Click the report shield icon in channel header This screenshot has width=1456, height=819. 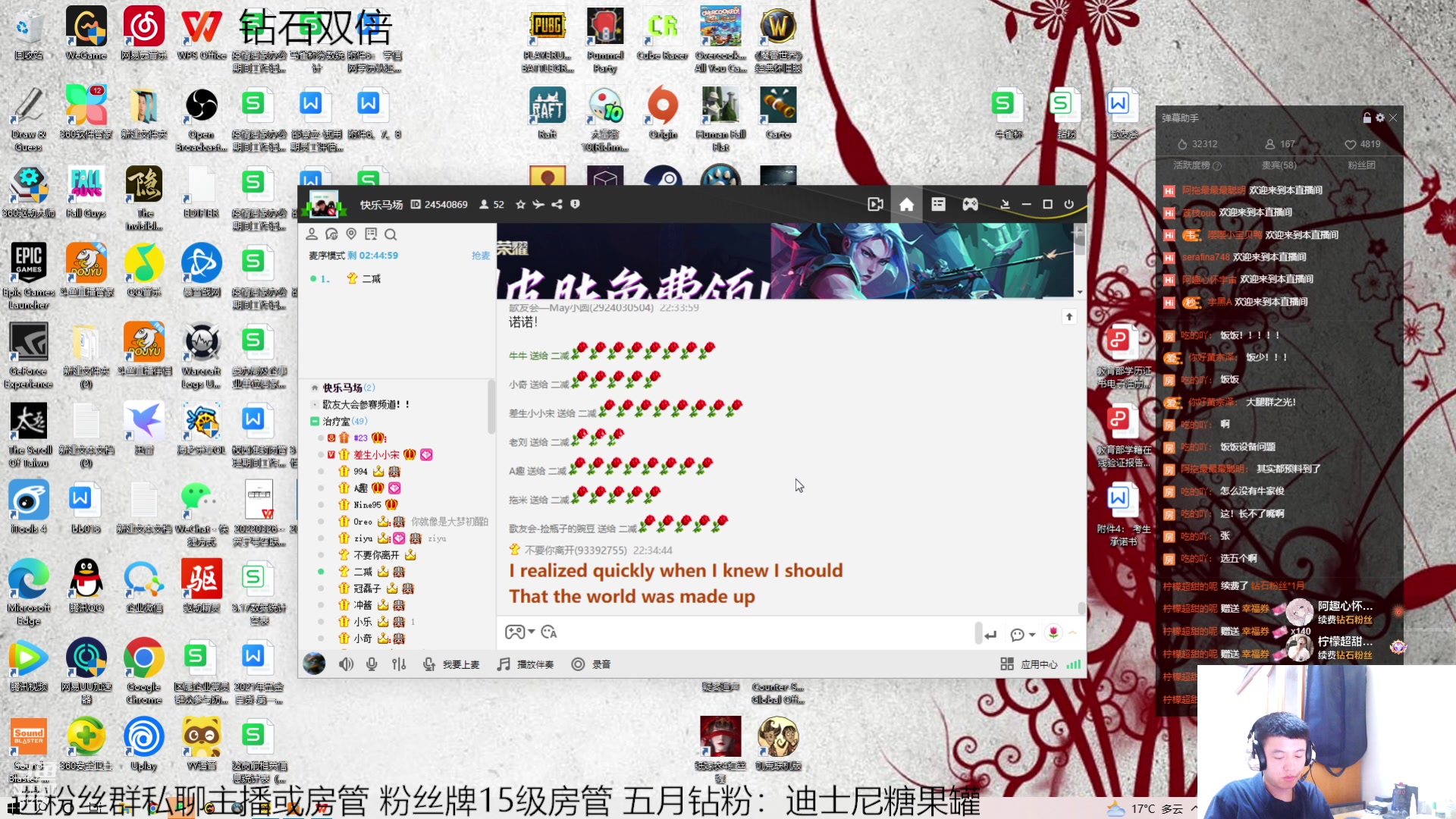point(575,205)
